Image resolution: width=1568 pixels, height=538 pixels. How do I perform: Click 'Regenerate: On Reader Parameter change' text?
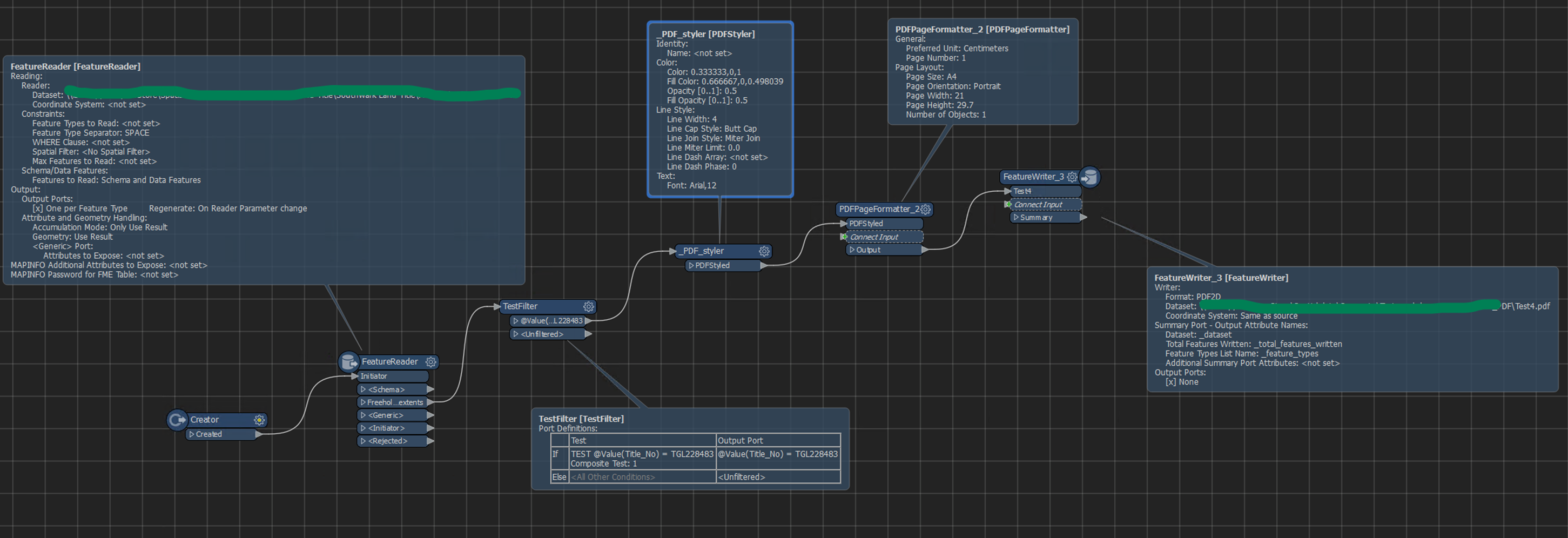click(x=227, y=209)
